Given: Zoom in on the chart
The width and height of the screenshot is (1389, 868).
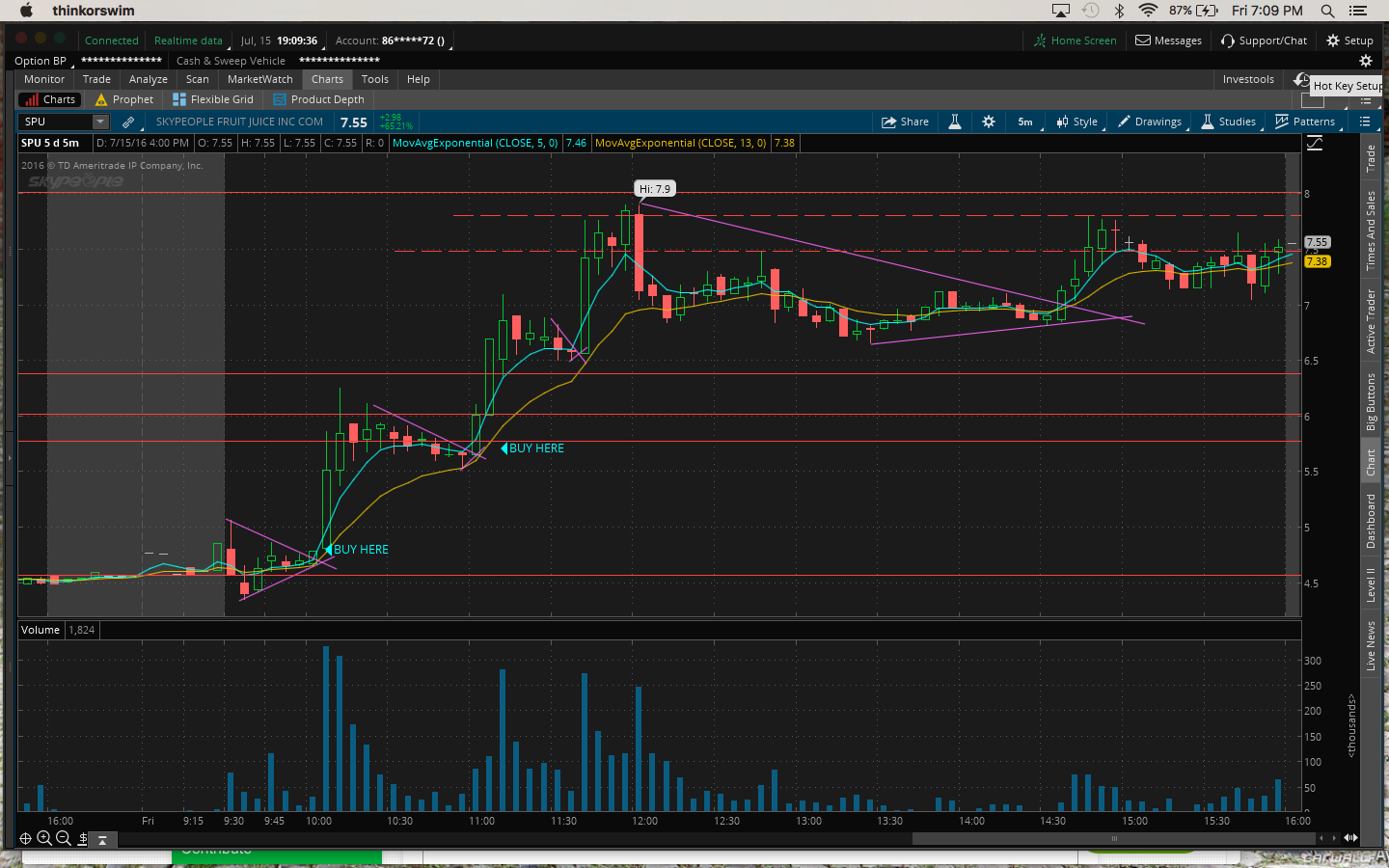Looking at the screenshot, I should pos(44,839).
